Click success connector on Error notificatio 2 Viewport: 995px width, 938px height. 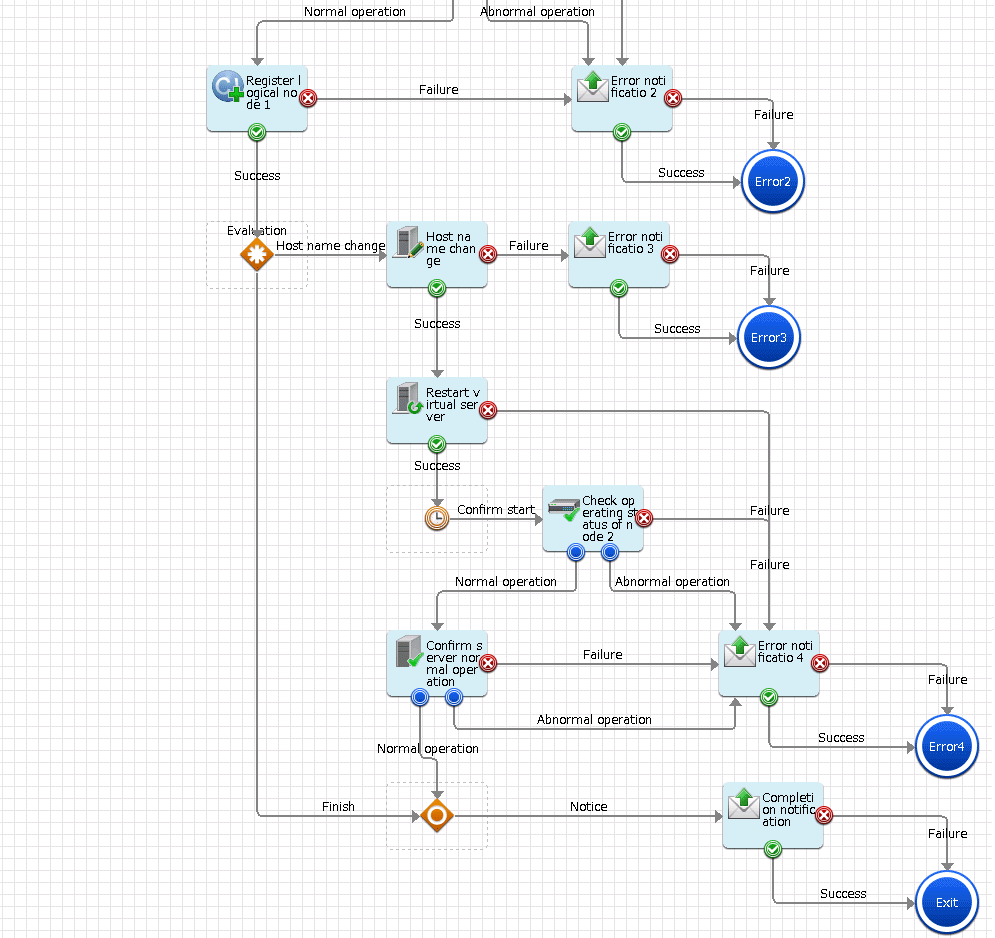tap(622, 132)
